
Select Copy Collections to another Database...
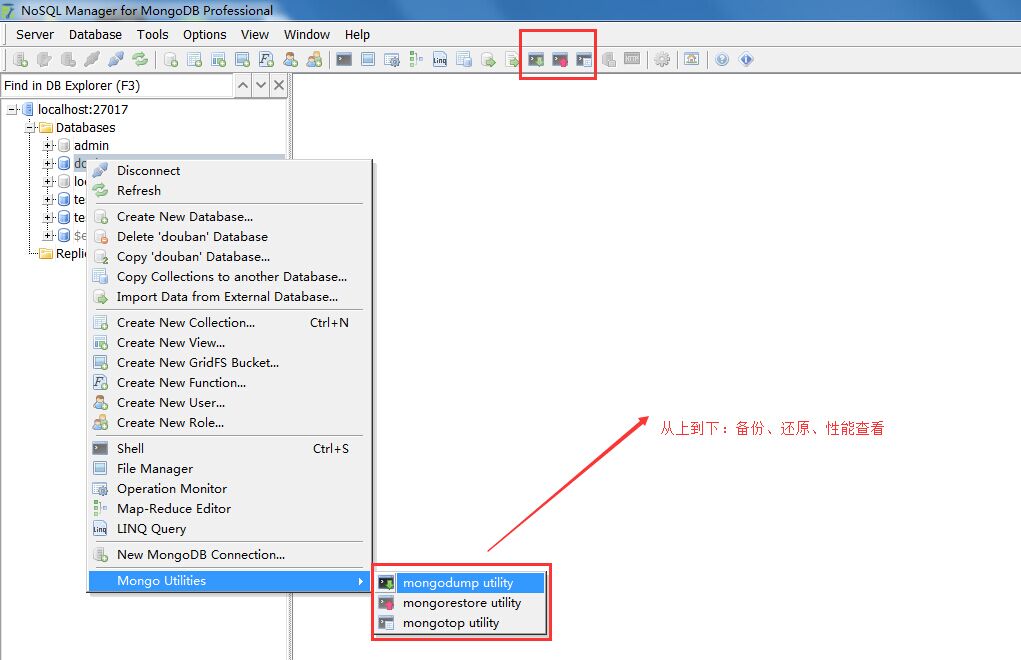point(230,277)
